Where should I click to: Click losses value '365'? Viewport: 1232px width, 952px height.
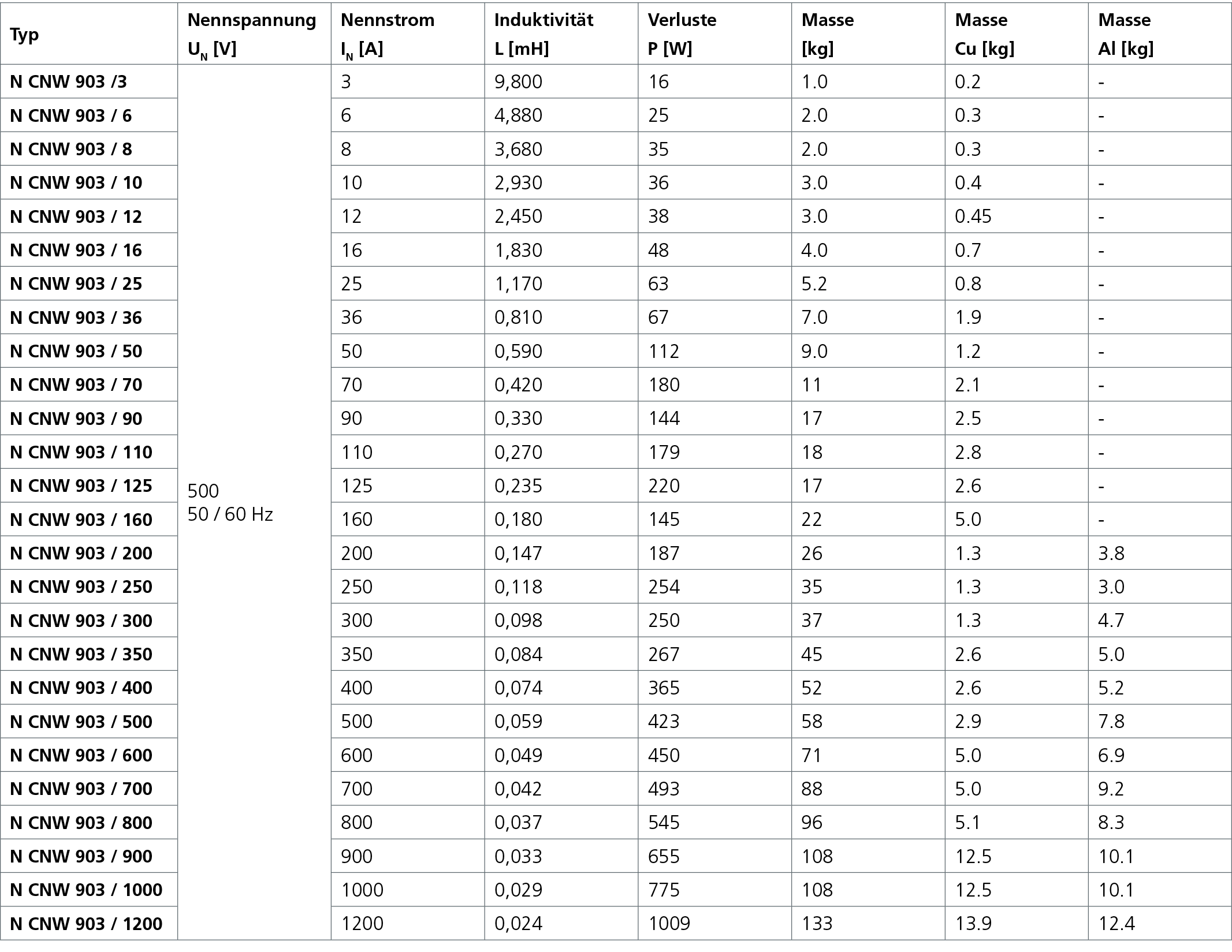(x=664, y=688)
